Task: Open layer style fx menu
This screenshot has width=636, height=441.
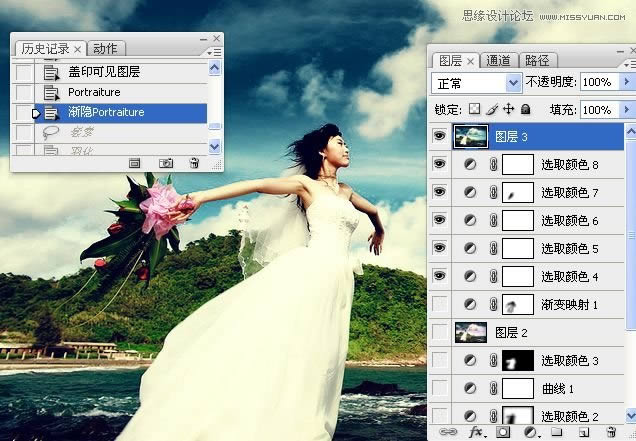Action: [477, 432]
